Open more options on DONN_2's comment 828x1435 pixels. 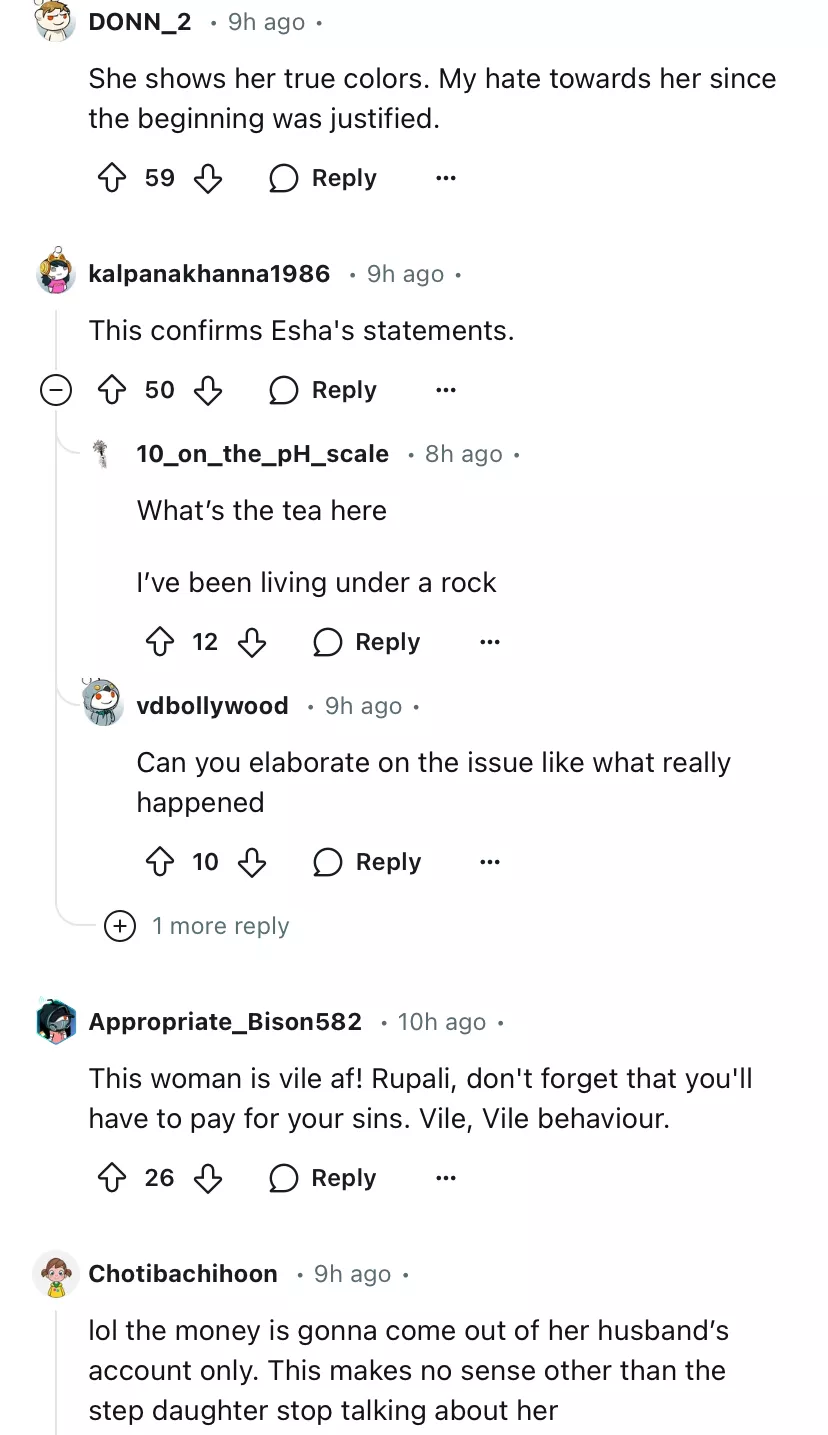(x=446, y=179)
